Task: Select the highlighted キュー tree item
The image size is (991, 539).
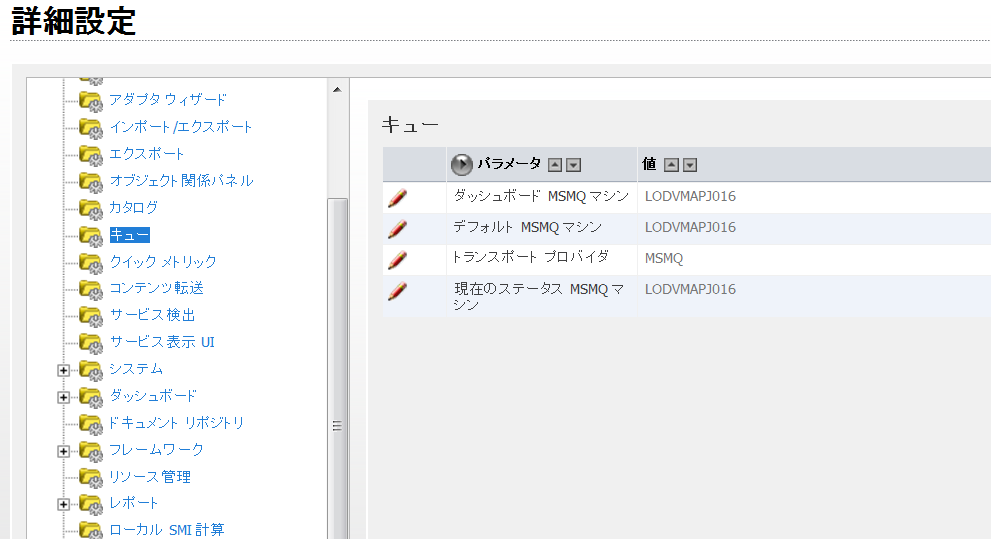Action: coord(130,235)
